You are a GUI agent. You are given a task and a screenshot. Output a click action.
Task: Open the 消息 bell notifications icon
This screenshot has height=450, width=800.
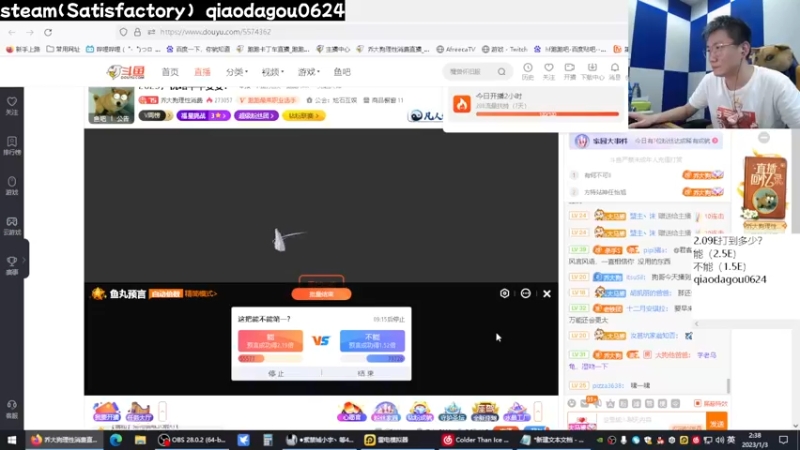pyautogui.click(x=615, y=71)
